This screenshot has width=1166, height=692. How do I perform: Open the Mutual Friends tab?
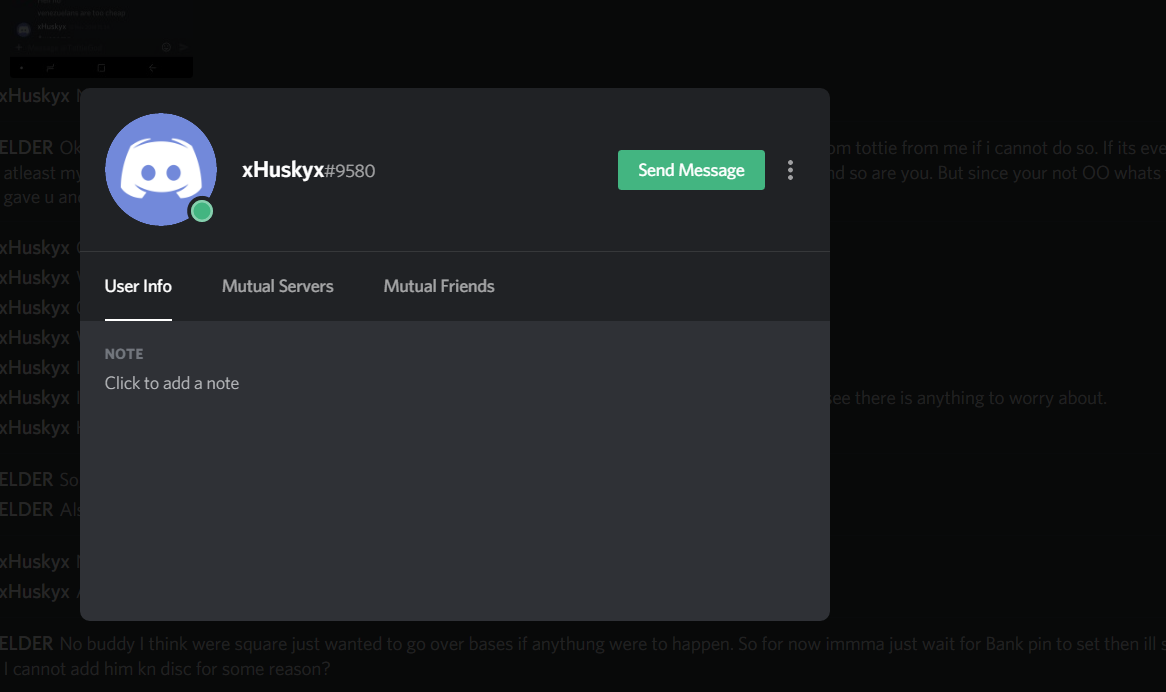tap(439, 286)
